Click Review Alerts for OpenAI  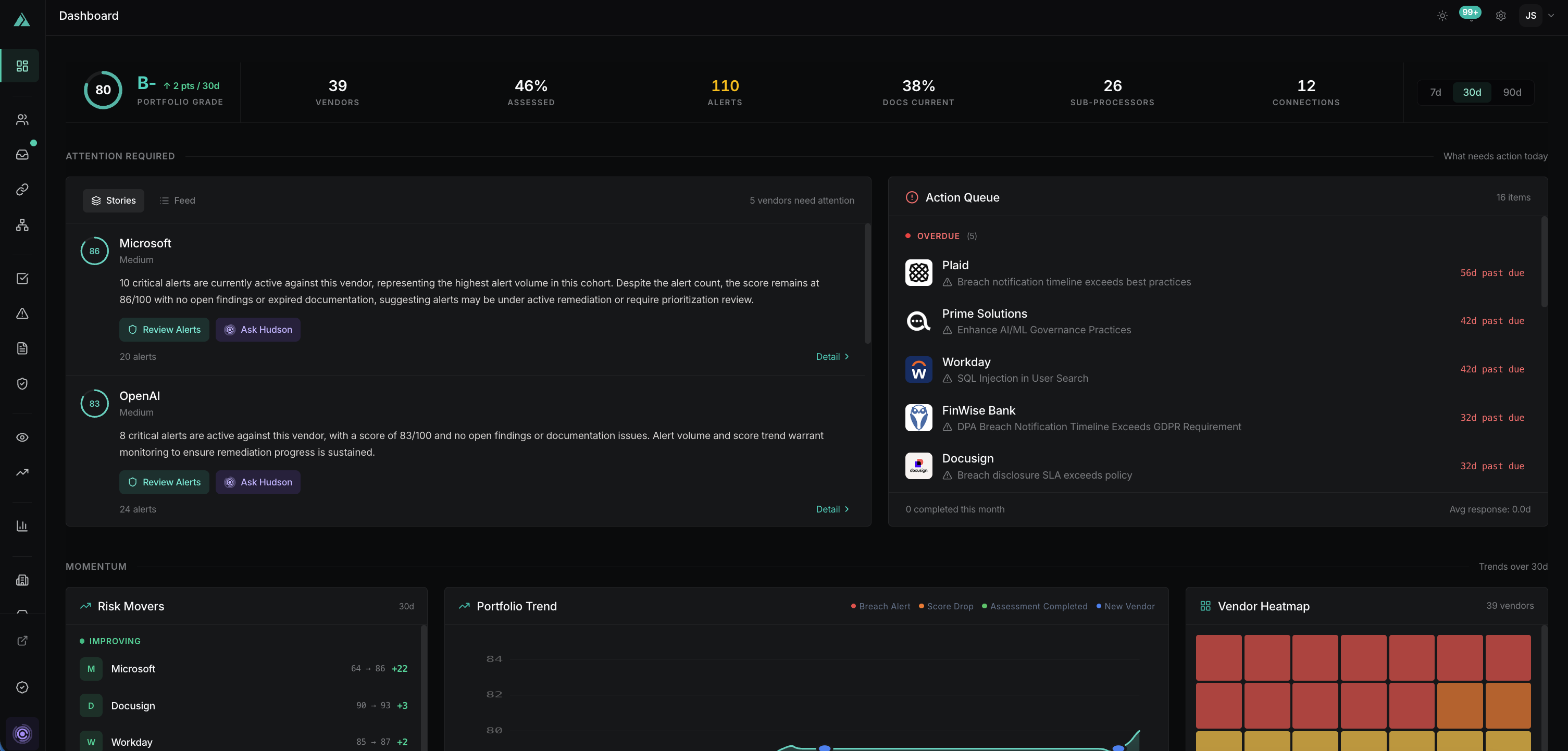pyautogui.click(x=164, y=483)
